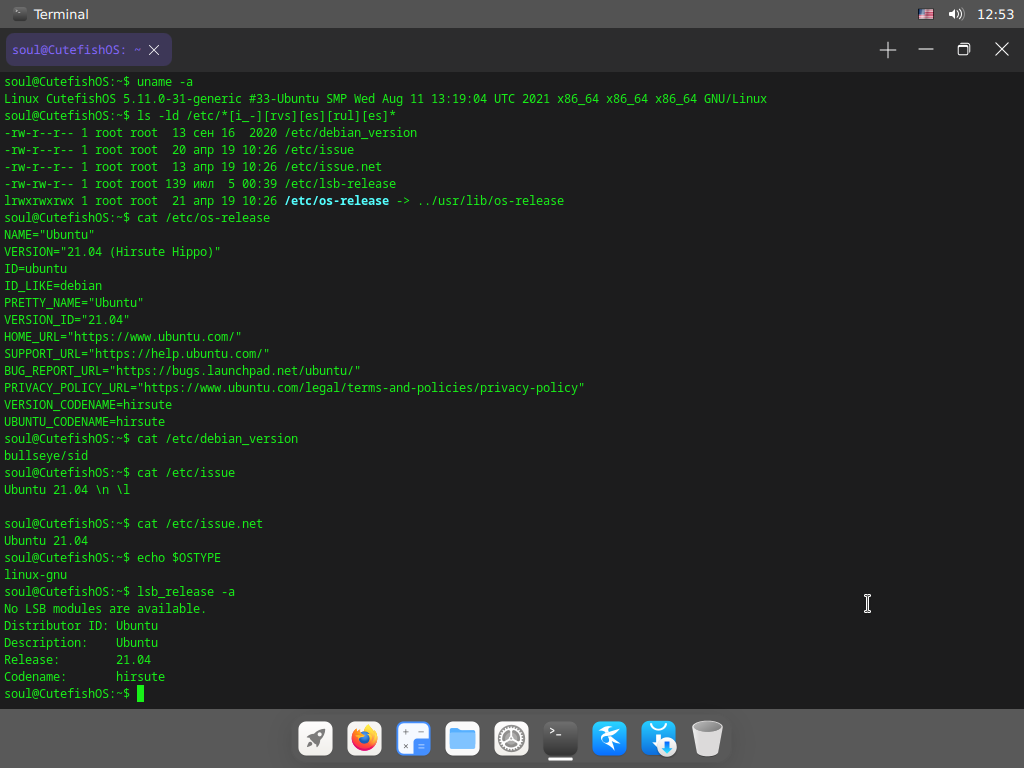Open the blue bird app in the dock
Viewport: 1024px width, 768px height.
tap(609, 738)
